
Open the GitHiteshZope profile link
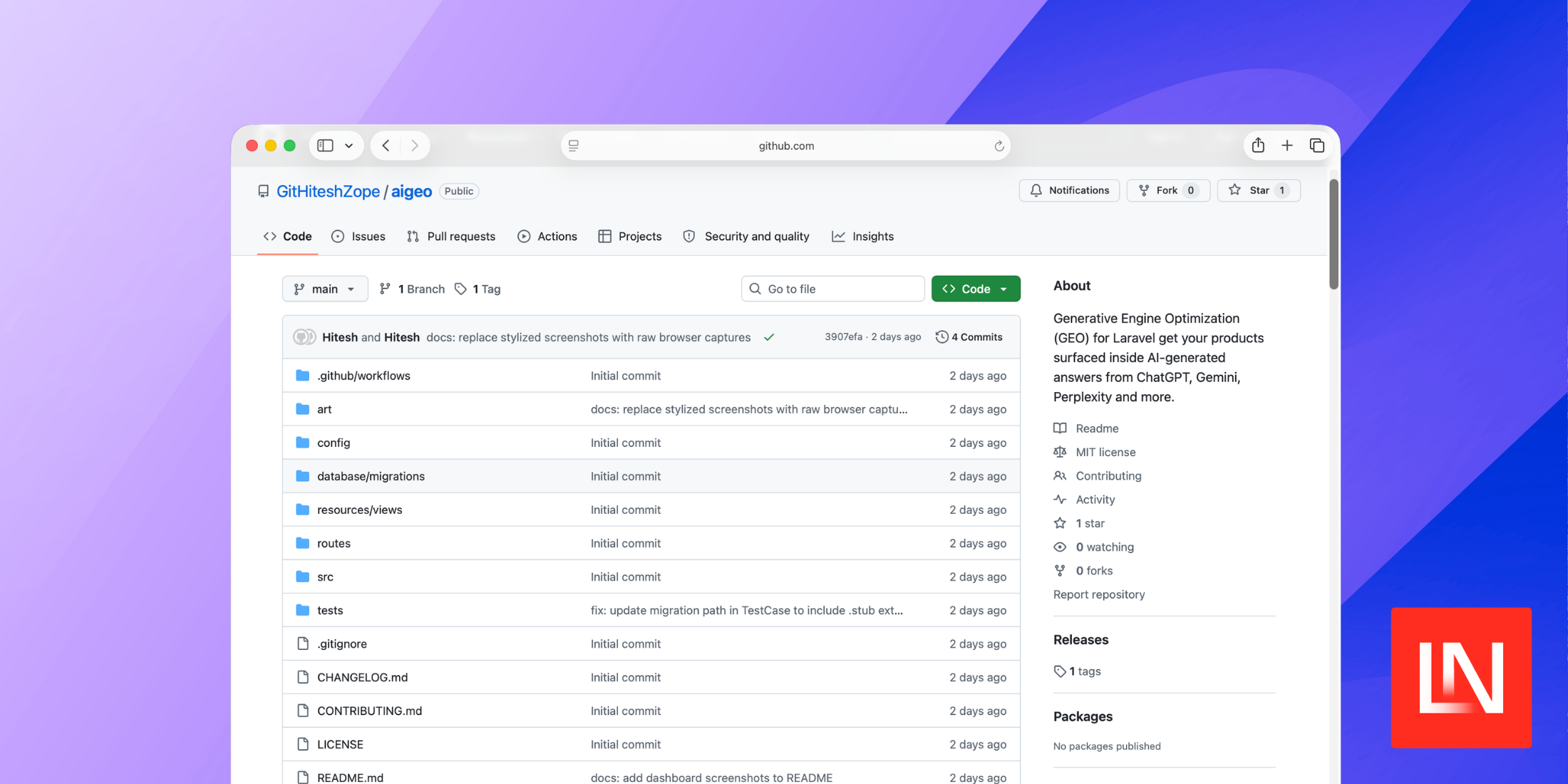pyautogui.click(x=329, y=191)
